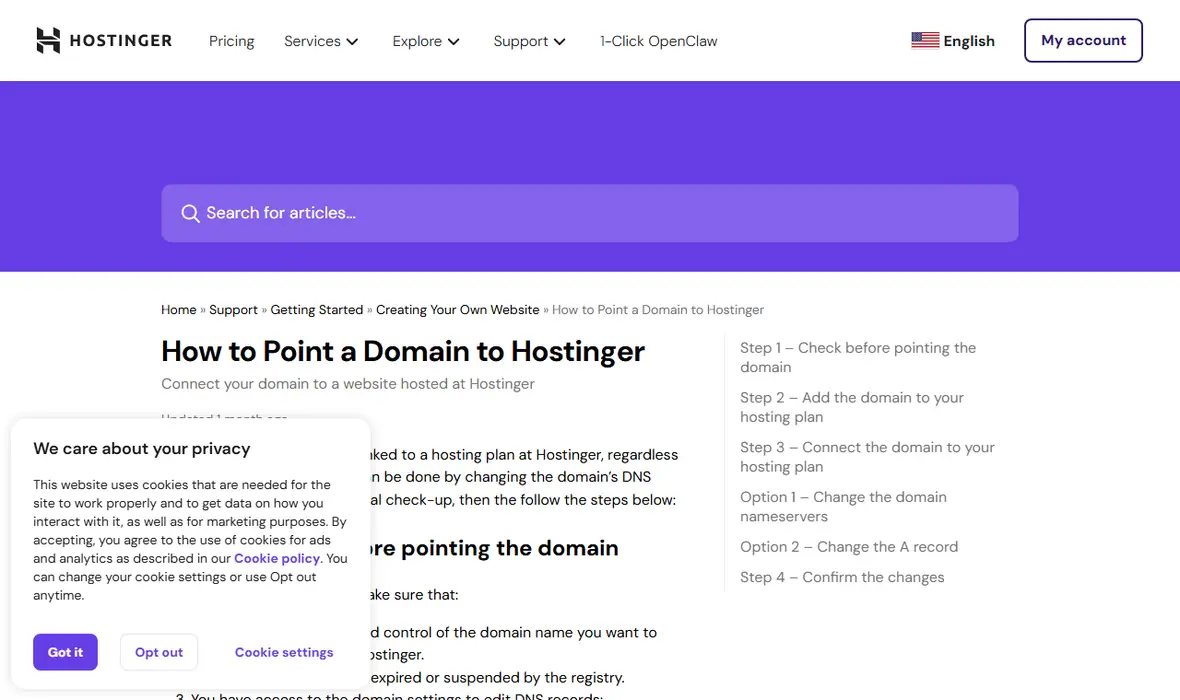
Task: Click 'Connect your domain to a website' subtitle
Action: point(348,384)
